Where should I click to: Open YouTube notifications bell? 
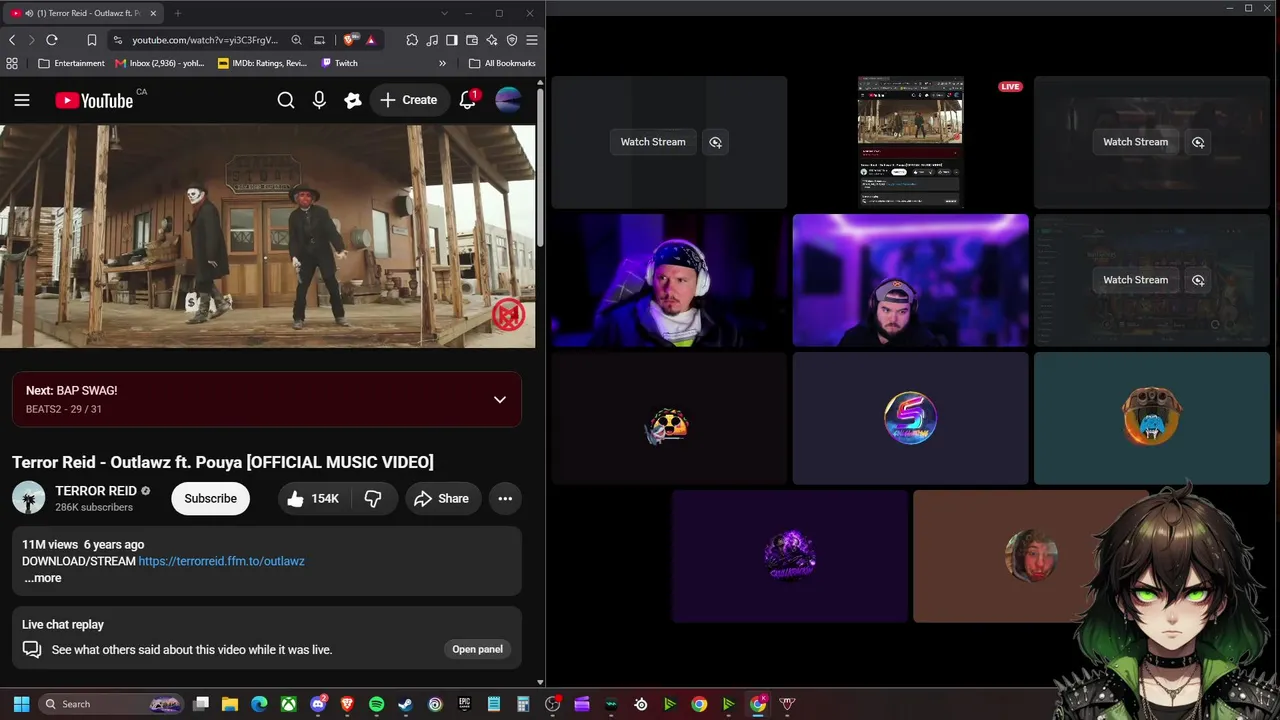tap(467, 100)
